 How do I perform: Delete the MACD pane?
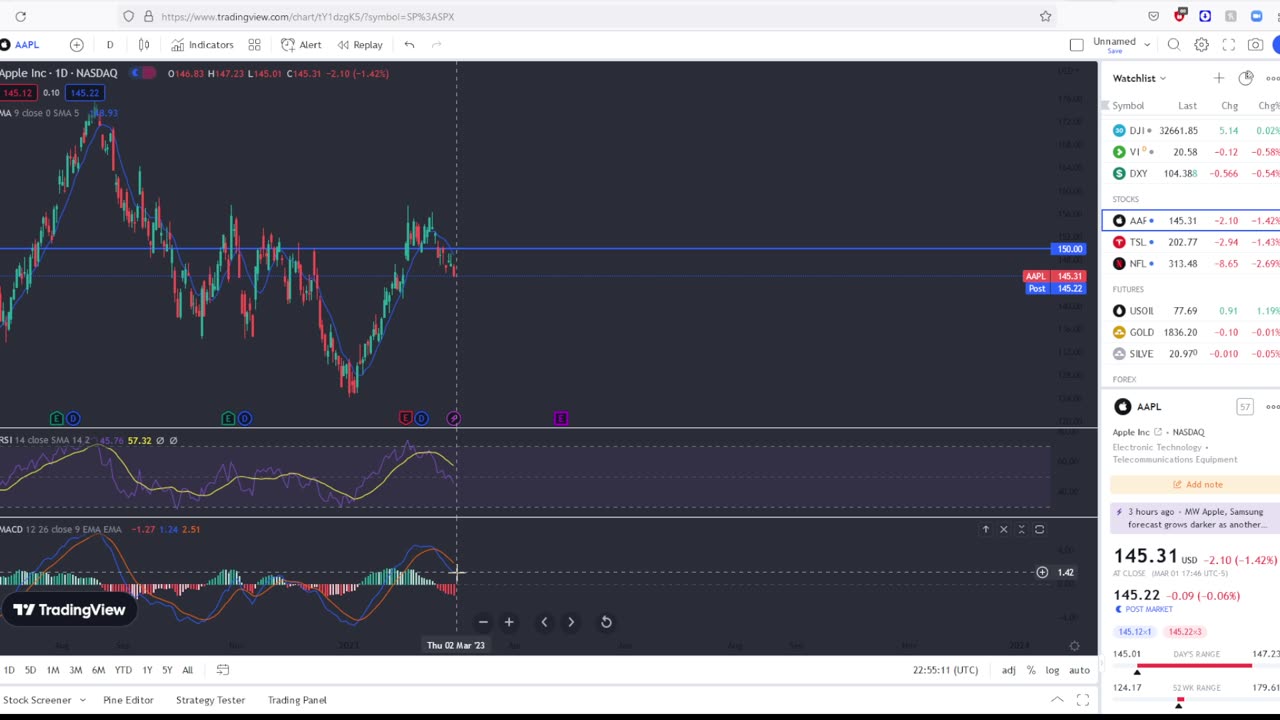[x=1003, y=529]
